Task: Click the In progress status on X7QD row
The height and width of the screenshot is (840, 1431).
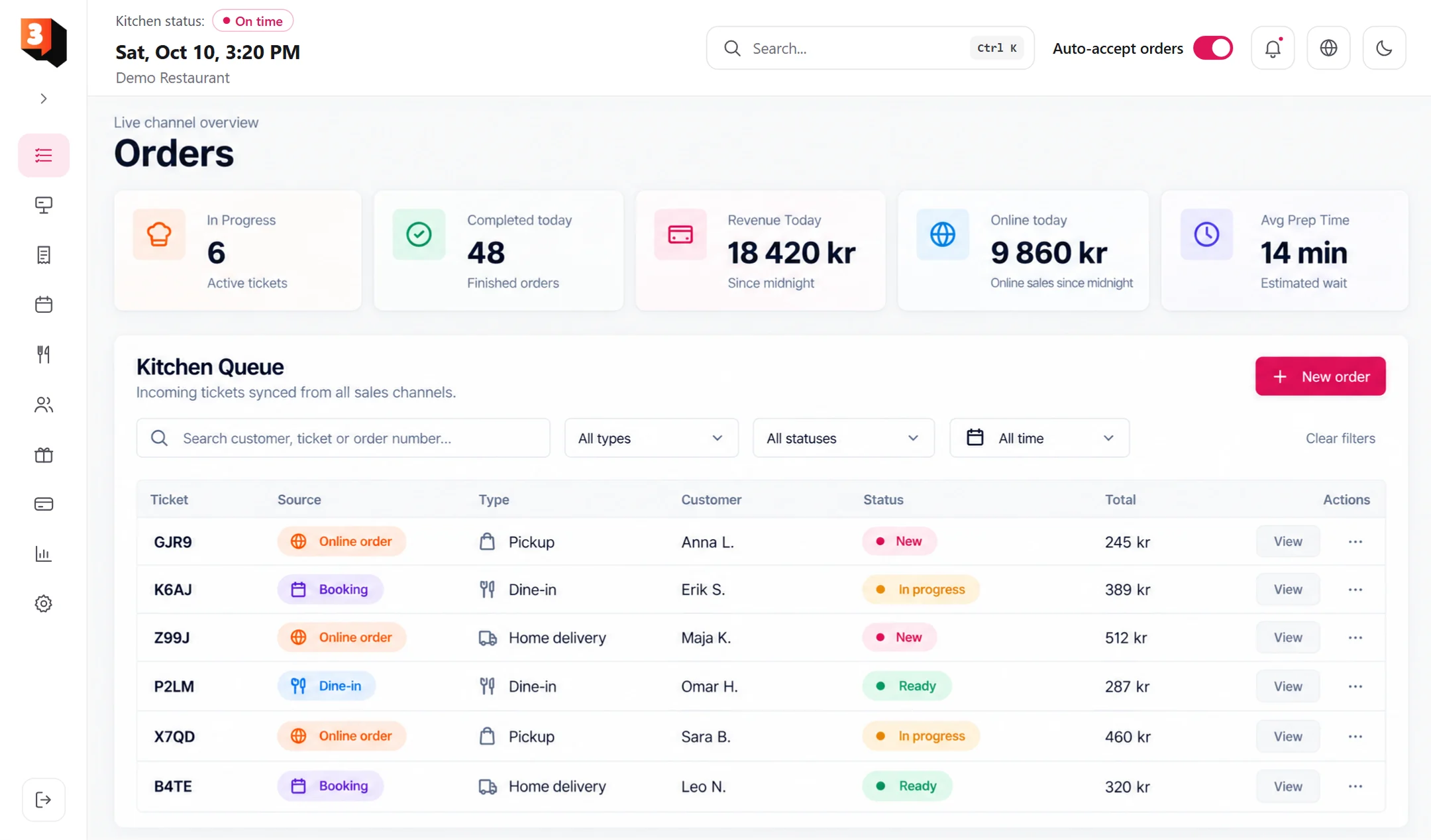Action: coord(921,735)
